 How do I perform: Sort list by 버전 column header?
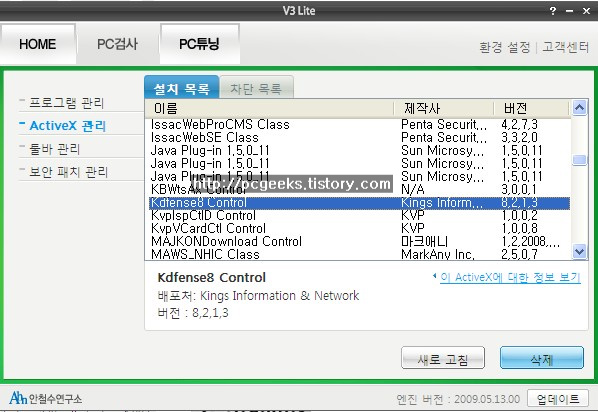[532, 108]
